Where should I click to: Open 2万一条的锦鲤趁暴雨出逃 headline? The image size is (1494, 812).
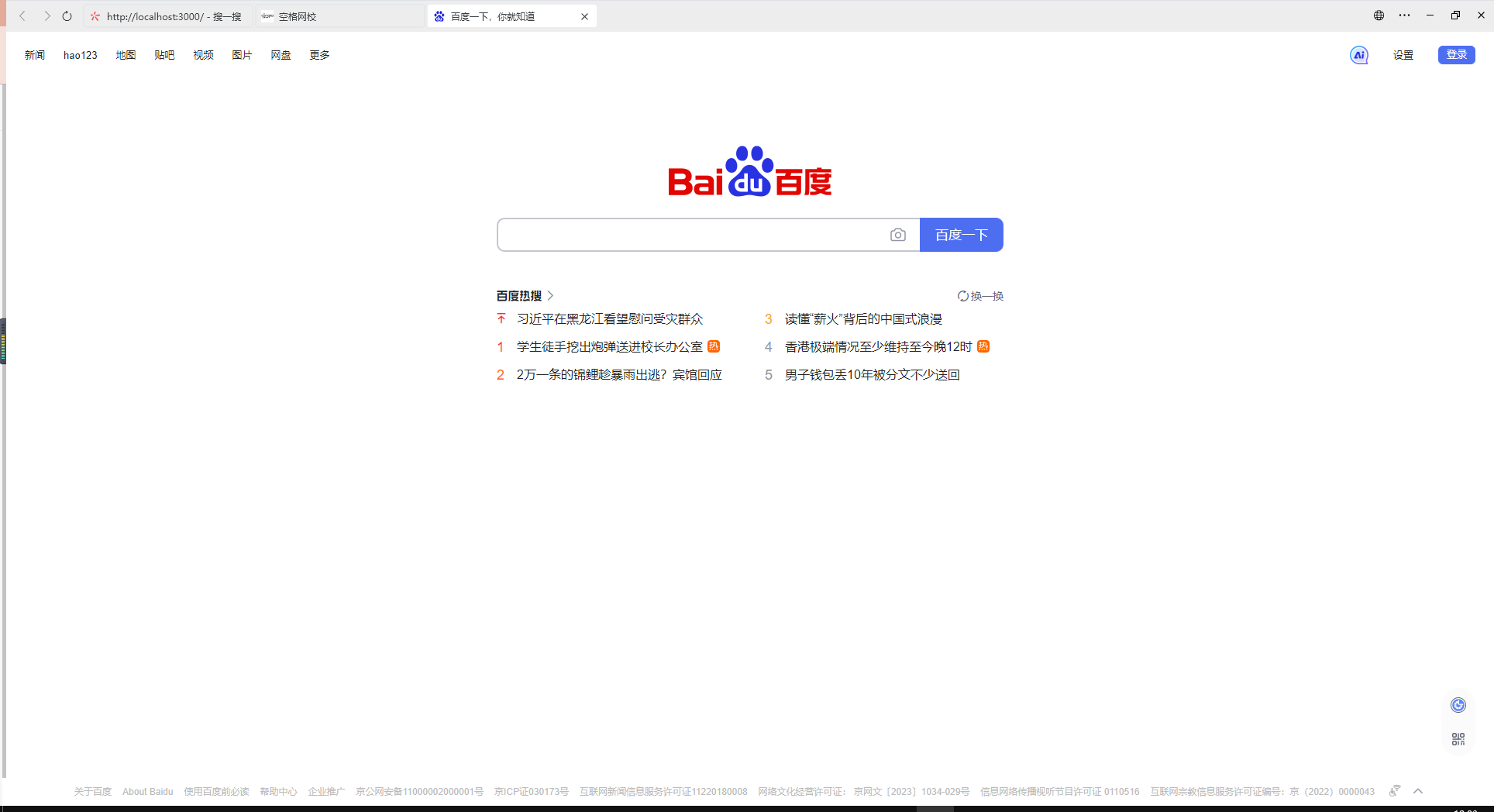(x=619, y=375)
